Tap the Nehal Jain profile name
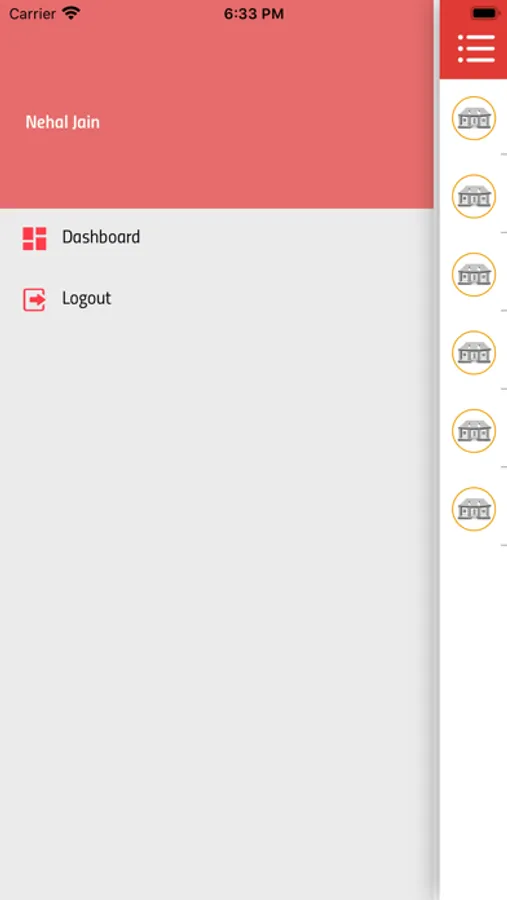Image resolution: width=507 pixels, height=900 pixels. click(63, 122)
